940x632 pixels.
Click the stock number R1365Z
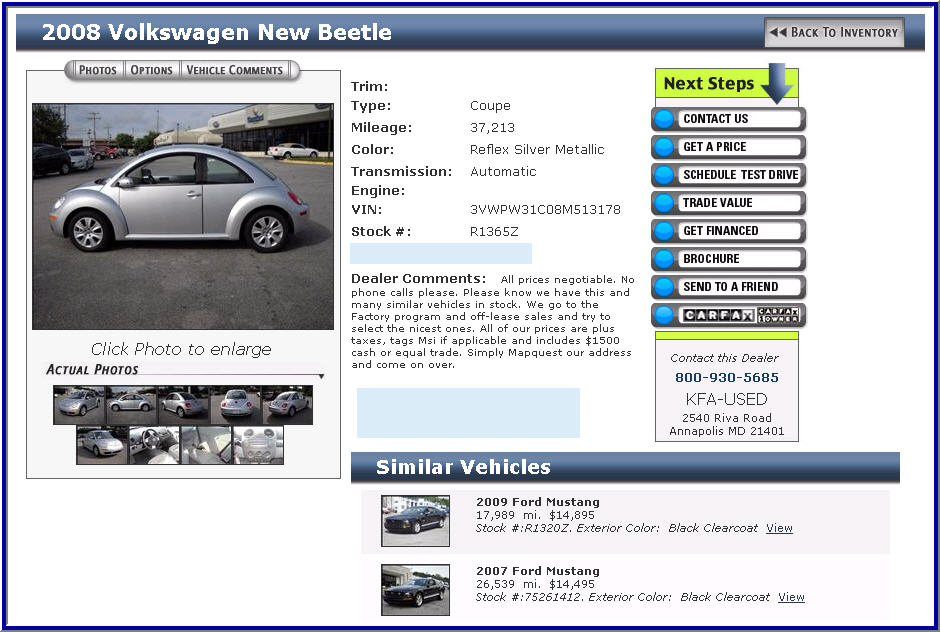494,231
